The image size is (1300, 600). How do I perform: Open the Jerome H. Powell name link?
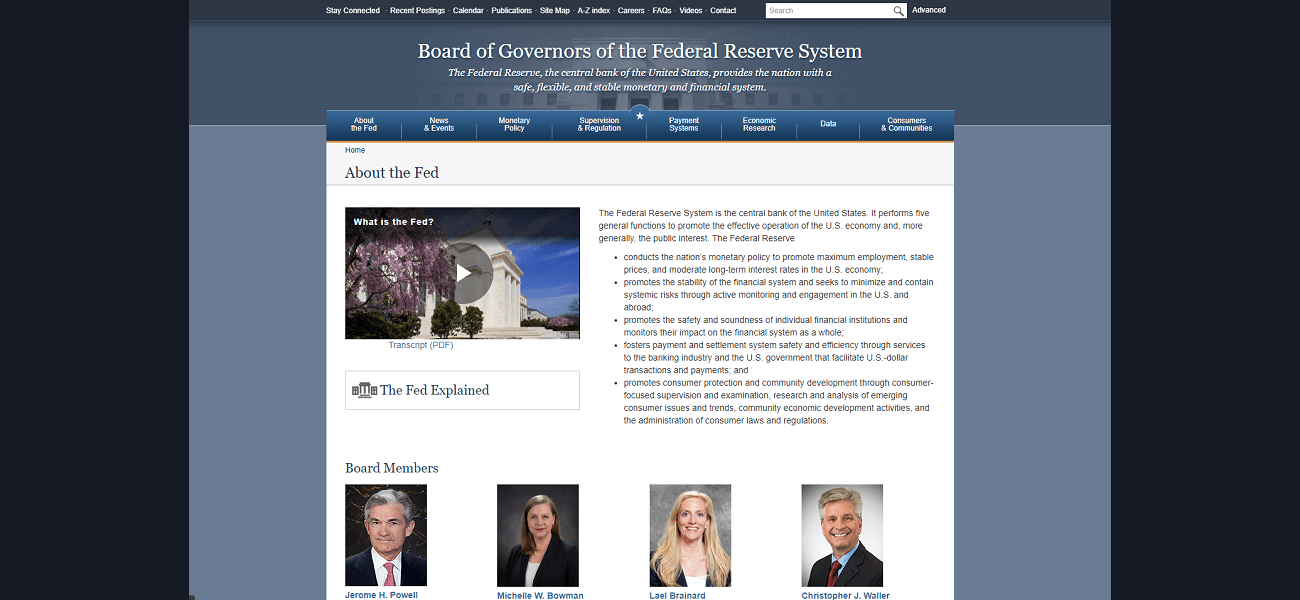click(381, 595)
